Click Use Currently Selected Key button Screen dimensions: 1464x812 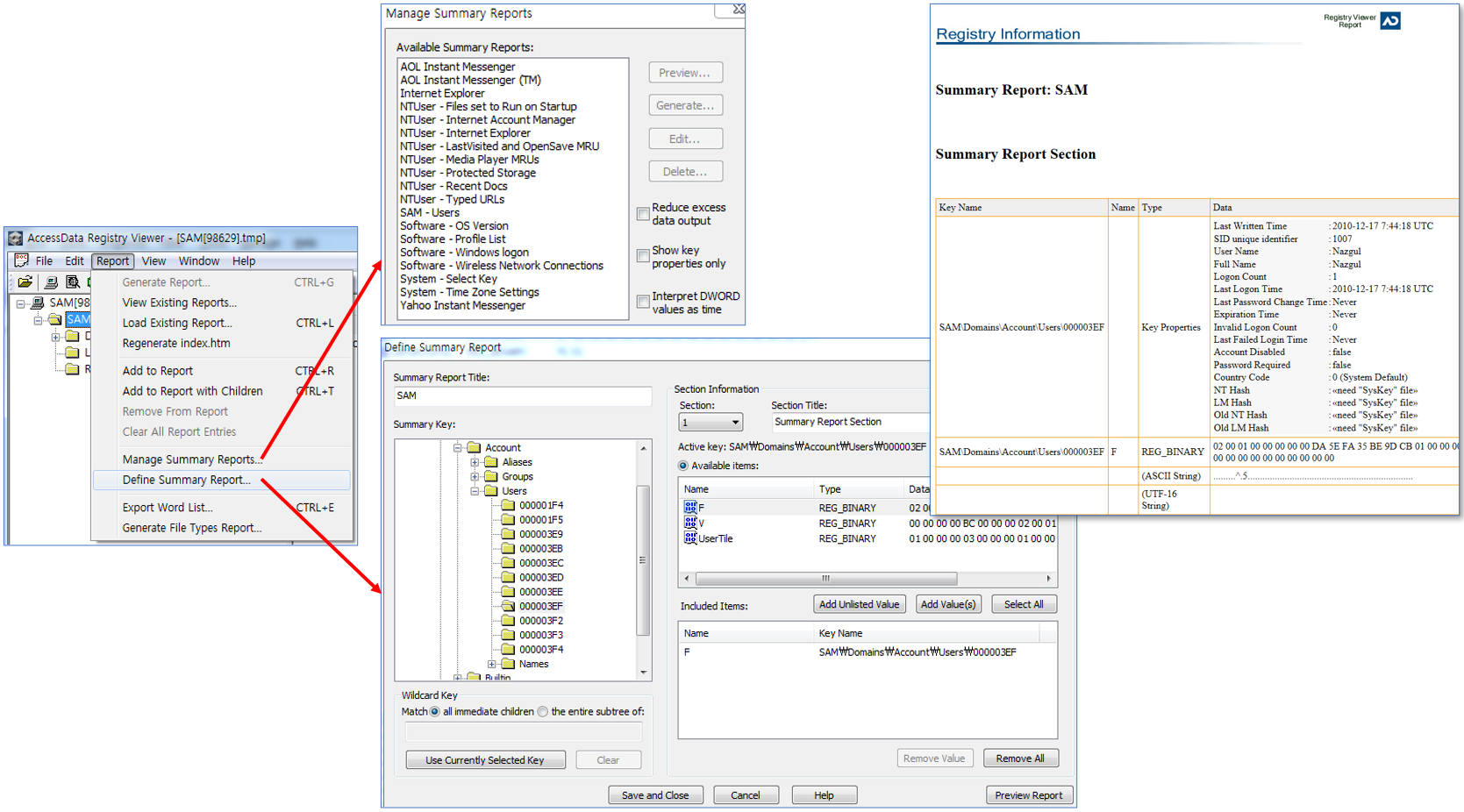point(485,760)
